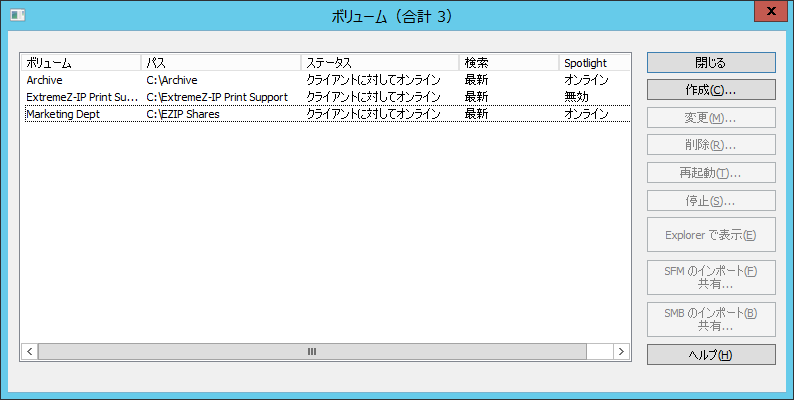The width and height of the screenshot is (794, 400).
Task: Sort by パス column header
Action: click(220, 62)
